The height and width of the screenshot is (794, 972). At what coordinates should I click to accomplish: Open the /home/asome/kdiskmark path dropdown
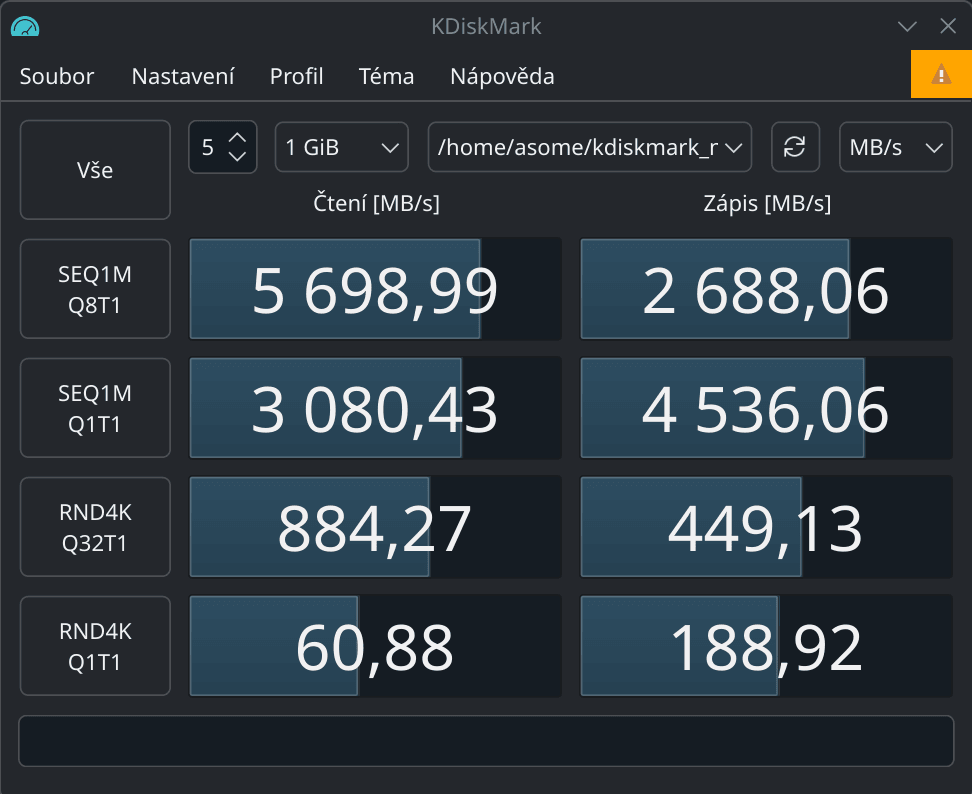pos(590,147)
